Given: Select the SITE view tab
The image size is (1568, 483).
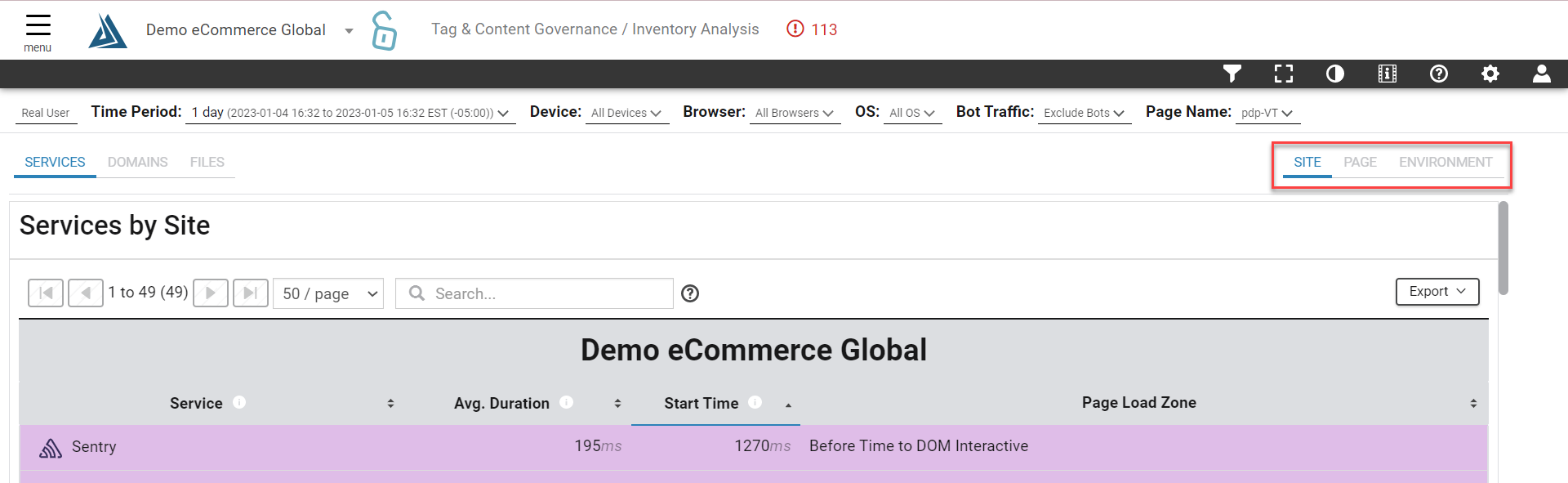Looking at the screenshot, I should point(1307,162).
